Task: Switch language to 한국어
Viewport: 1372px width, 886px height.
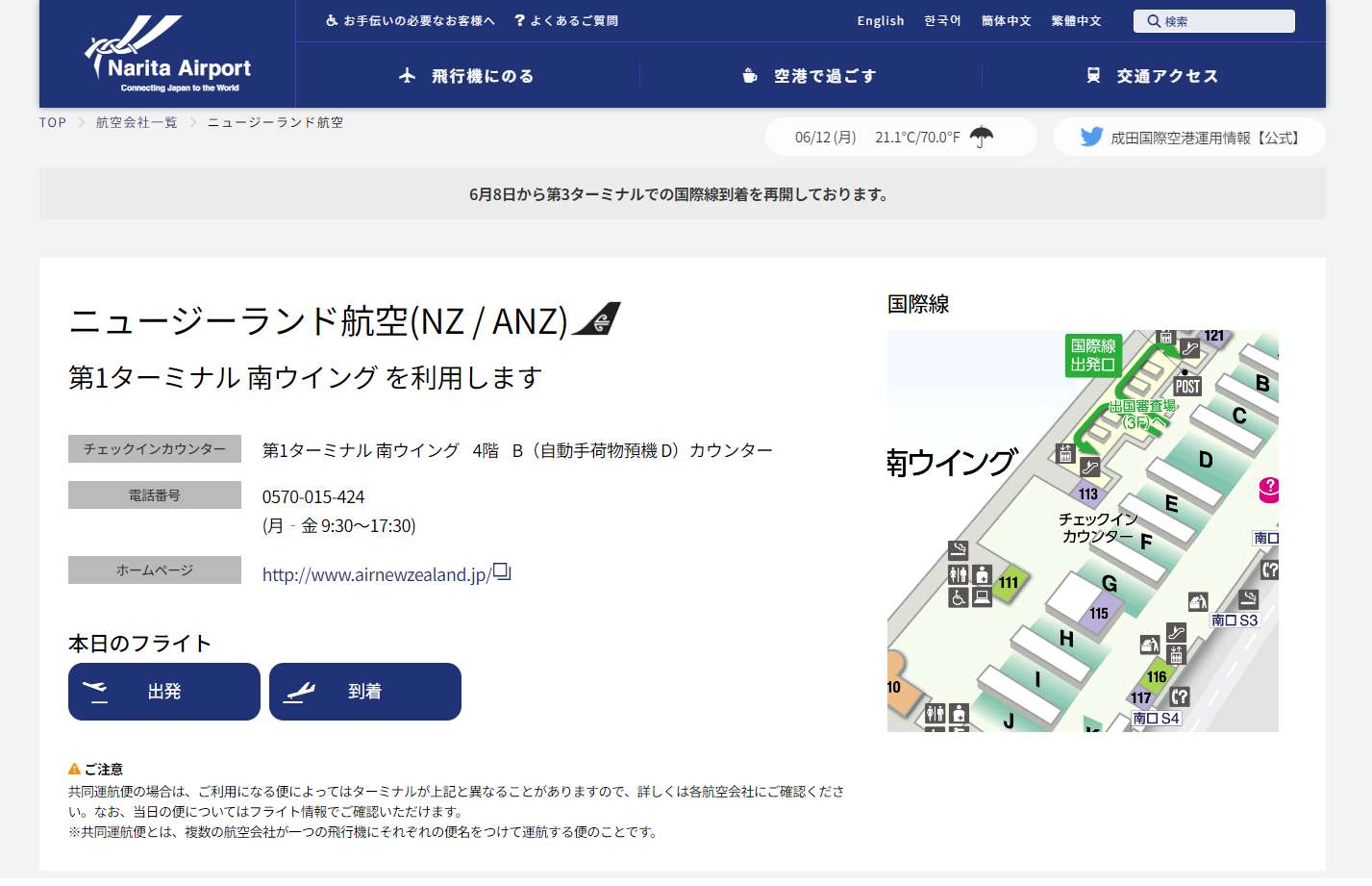Action: 942,20
